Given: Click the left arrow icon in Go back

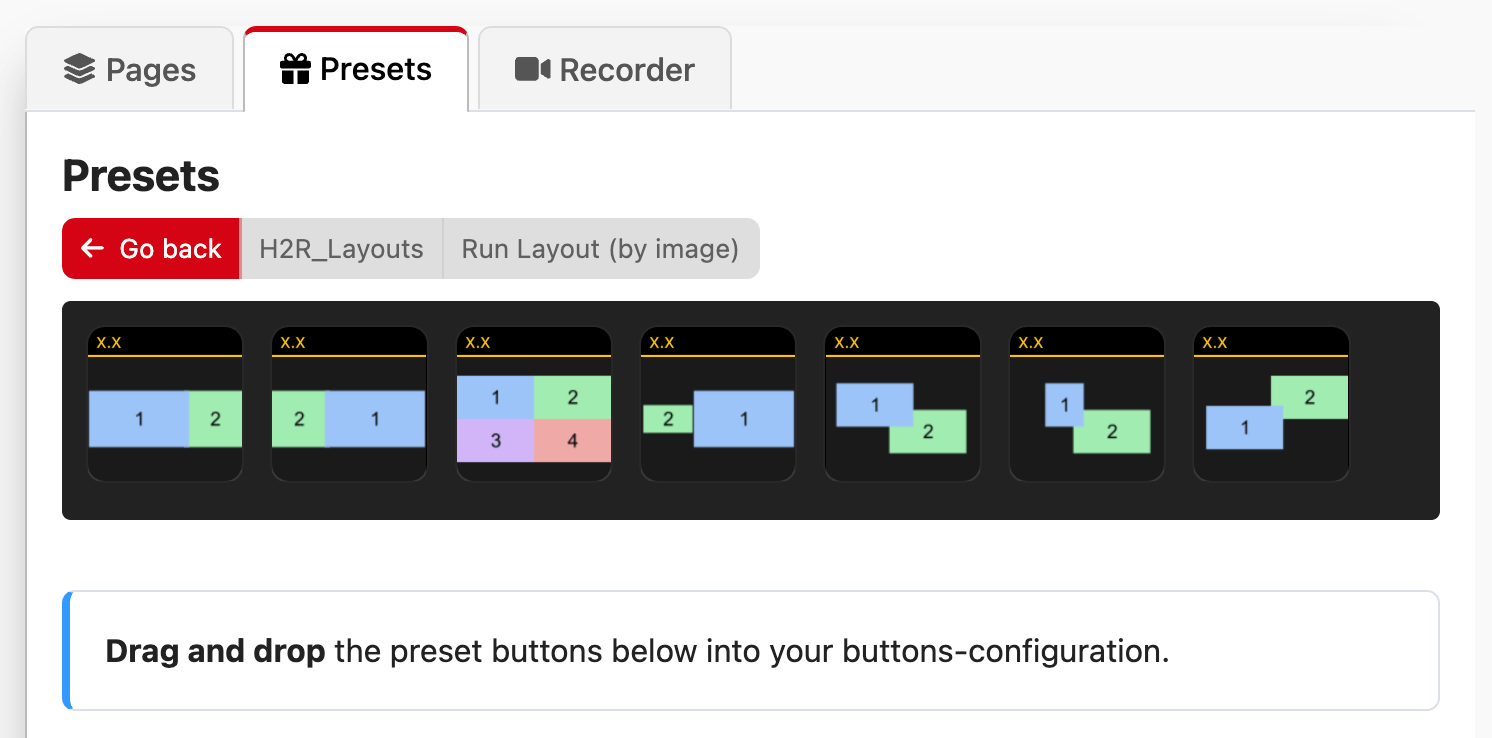Looking at the screenshot, I should click(x=93, y=248).
